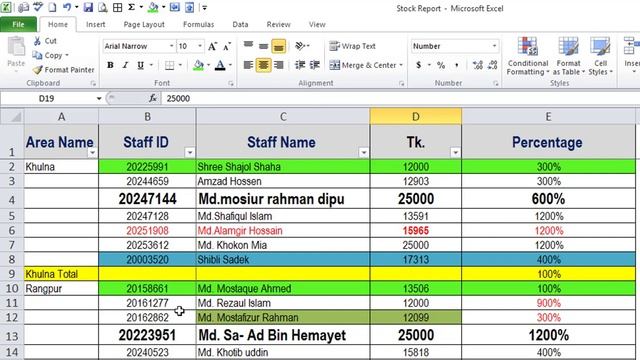The width and height of the screenshot is (640, 360).
Task: Click the Khulna Total cell
Action: (61, 274)
